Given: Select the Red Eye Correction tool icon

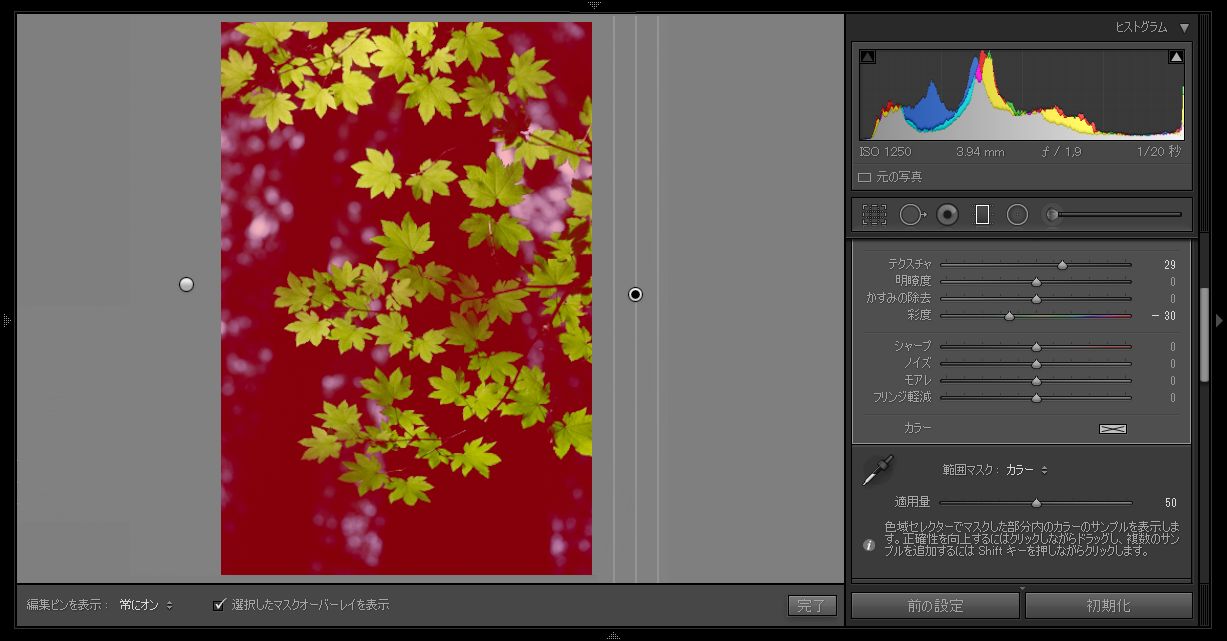Looking at the screenshot, I should (947, 214).
